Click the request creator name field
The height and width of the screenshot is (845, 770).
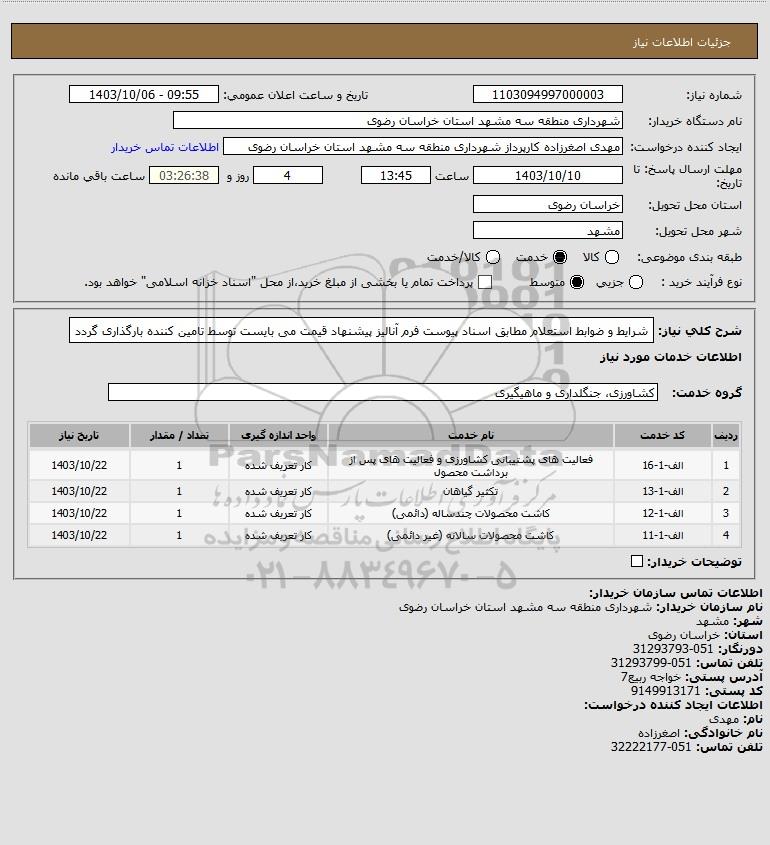pos(423,147)
